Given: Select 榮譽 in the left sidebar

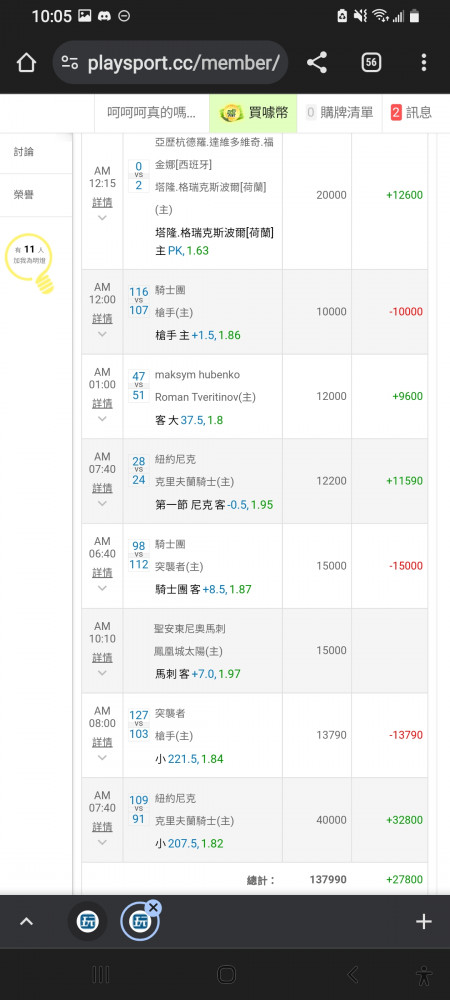Looking at the screenshot, I should click(24, 195).
